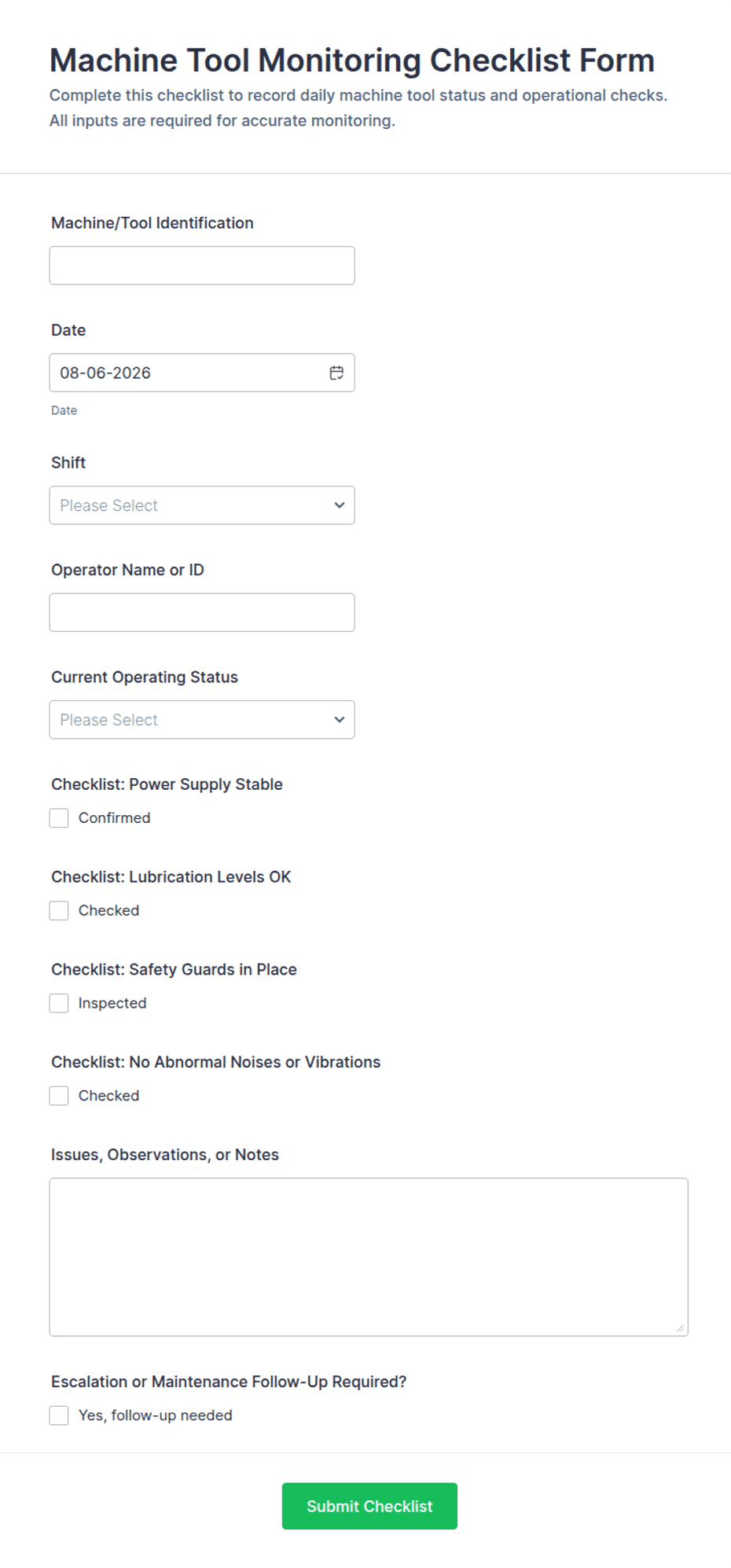Focus the Machine/Tool Identification text field
731x1568 pixels.
pos(202,266)
